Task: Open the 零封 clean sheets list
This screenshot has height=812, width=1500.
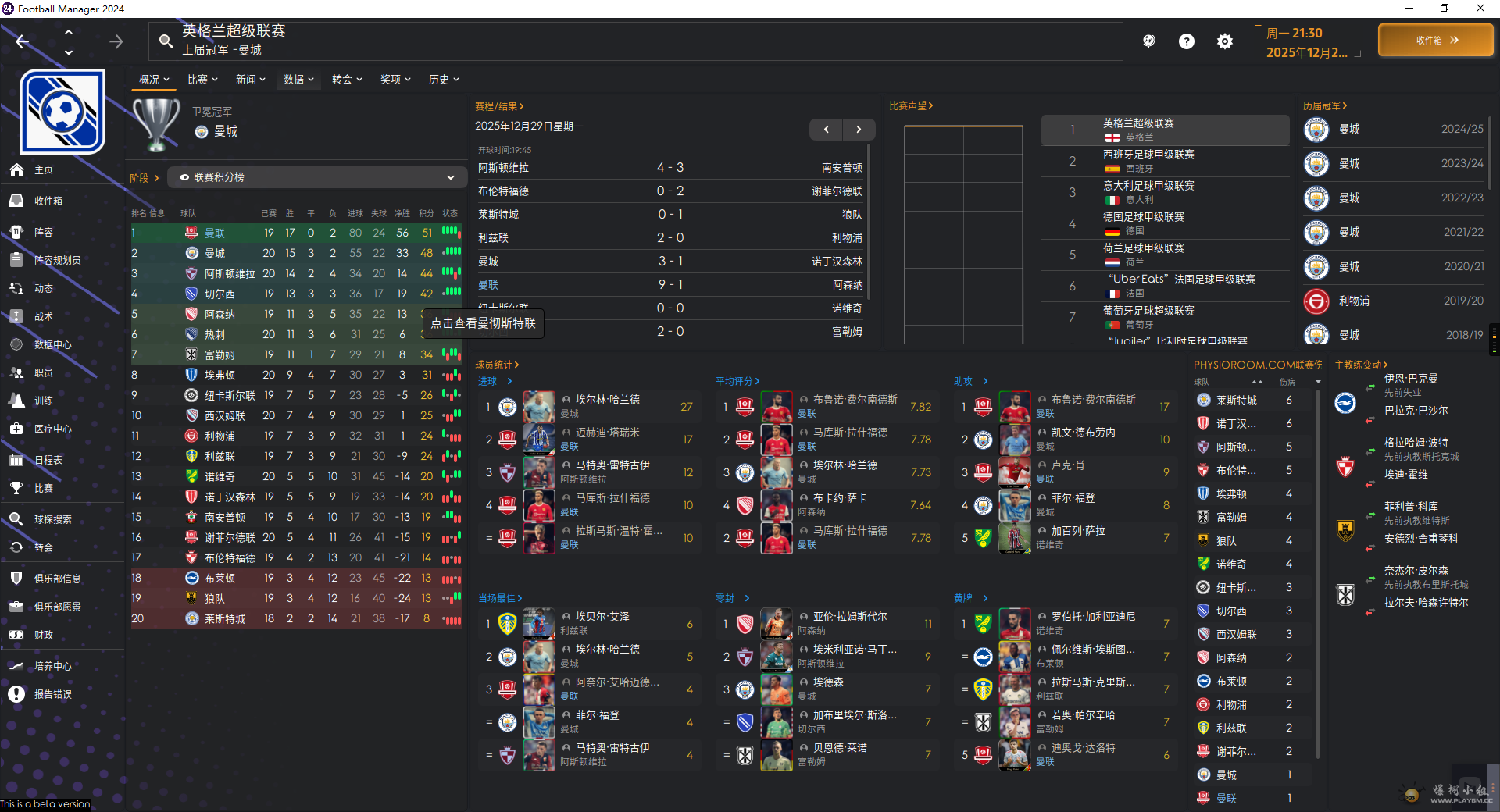Action: (733, 598)
